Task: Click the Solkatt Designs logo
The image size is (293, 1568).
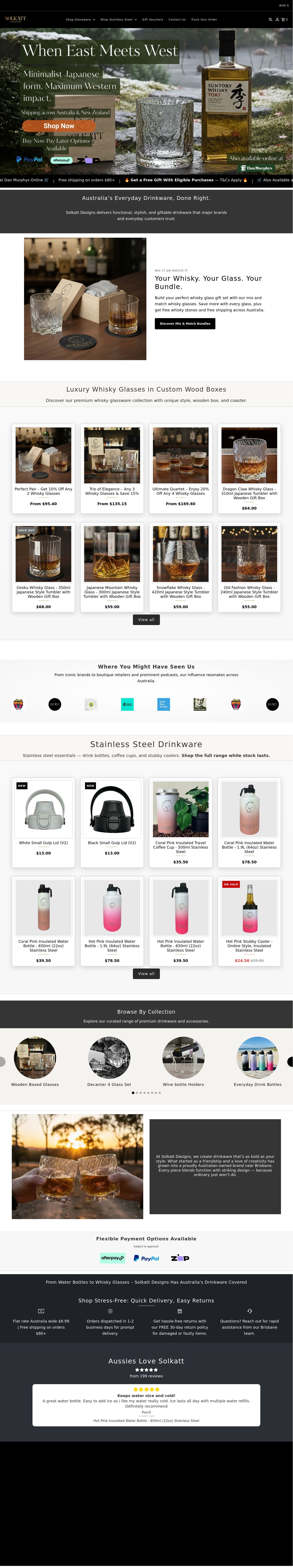Action: 15,19
